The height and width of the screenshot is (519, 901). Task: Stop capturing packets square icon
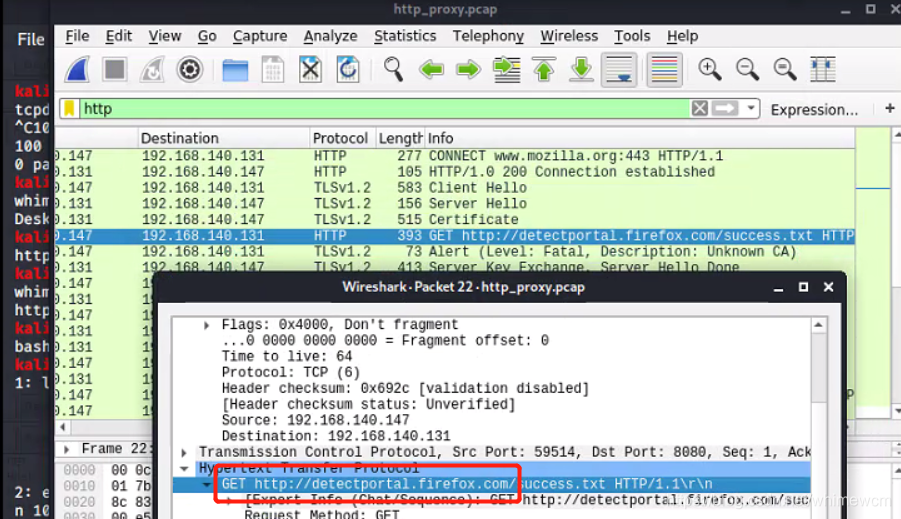(x=114, y=70)
